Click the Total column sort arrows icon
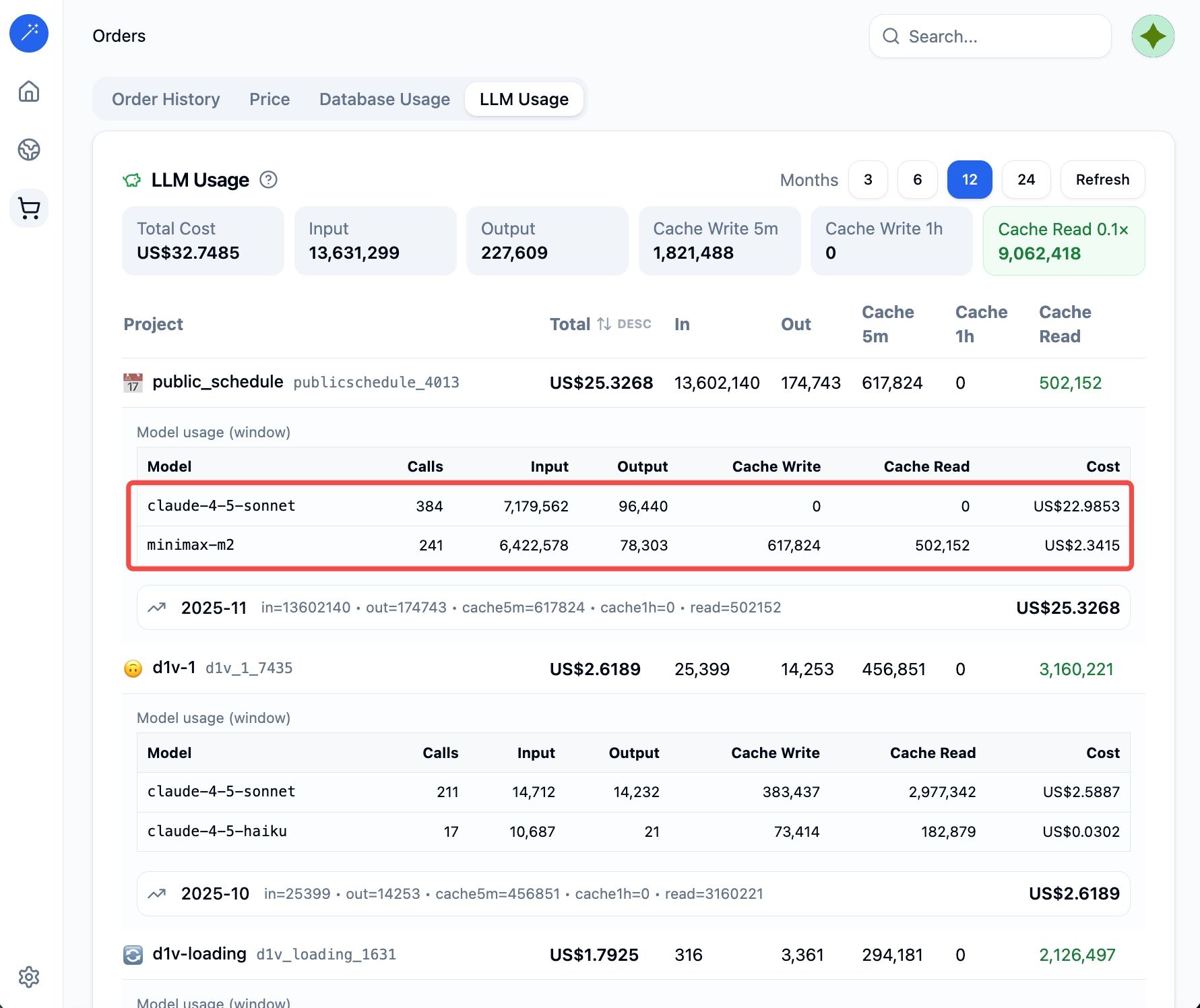Screen dimensions: 1200x1008 tap(604, 324)
